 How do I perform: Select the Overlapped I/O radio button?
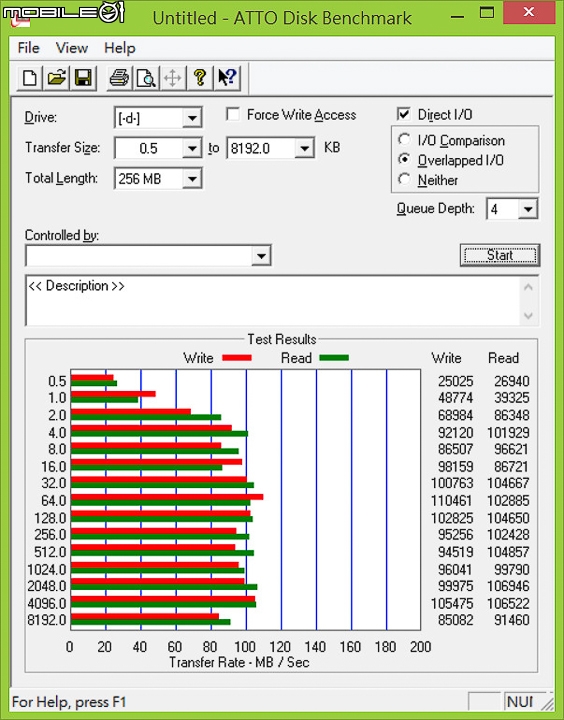404,159
